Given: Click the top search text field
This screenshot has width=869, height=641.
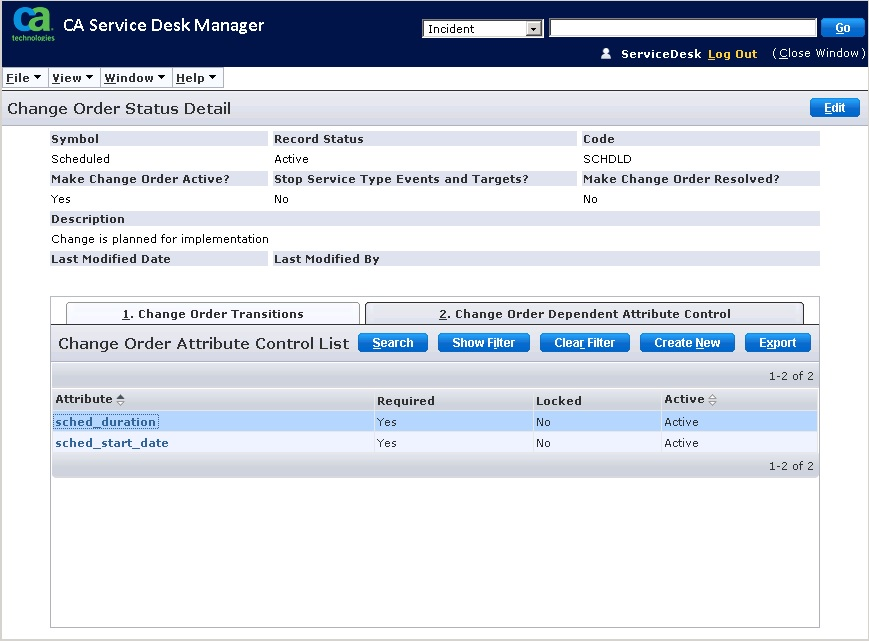Looking at the screenshot, I should 683,28.
